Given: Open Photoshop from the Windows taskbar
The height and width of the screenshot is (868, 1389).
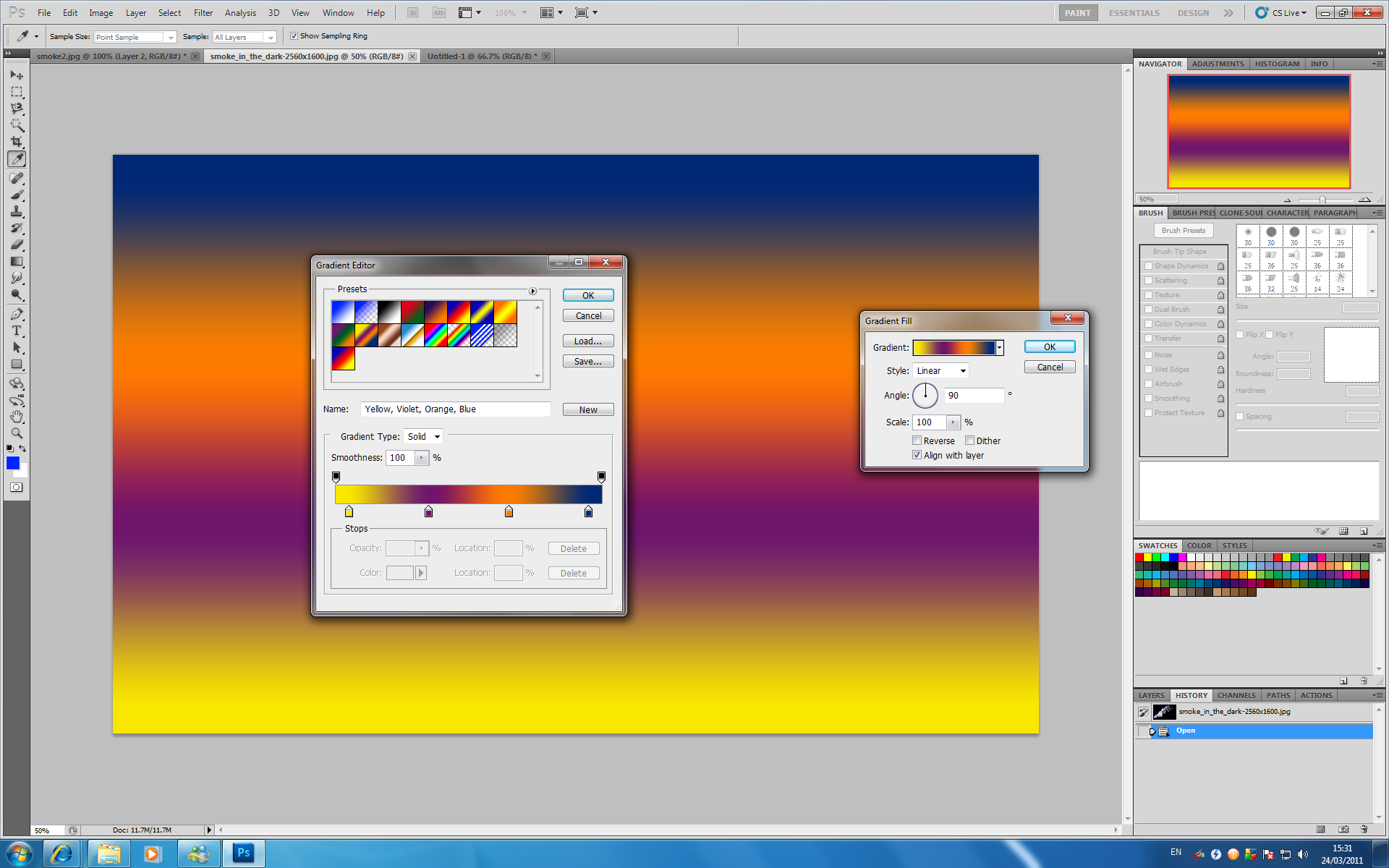Looking at the screenshot, I should [x=244, y=854].
